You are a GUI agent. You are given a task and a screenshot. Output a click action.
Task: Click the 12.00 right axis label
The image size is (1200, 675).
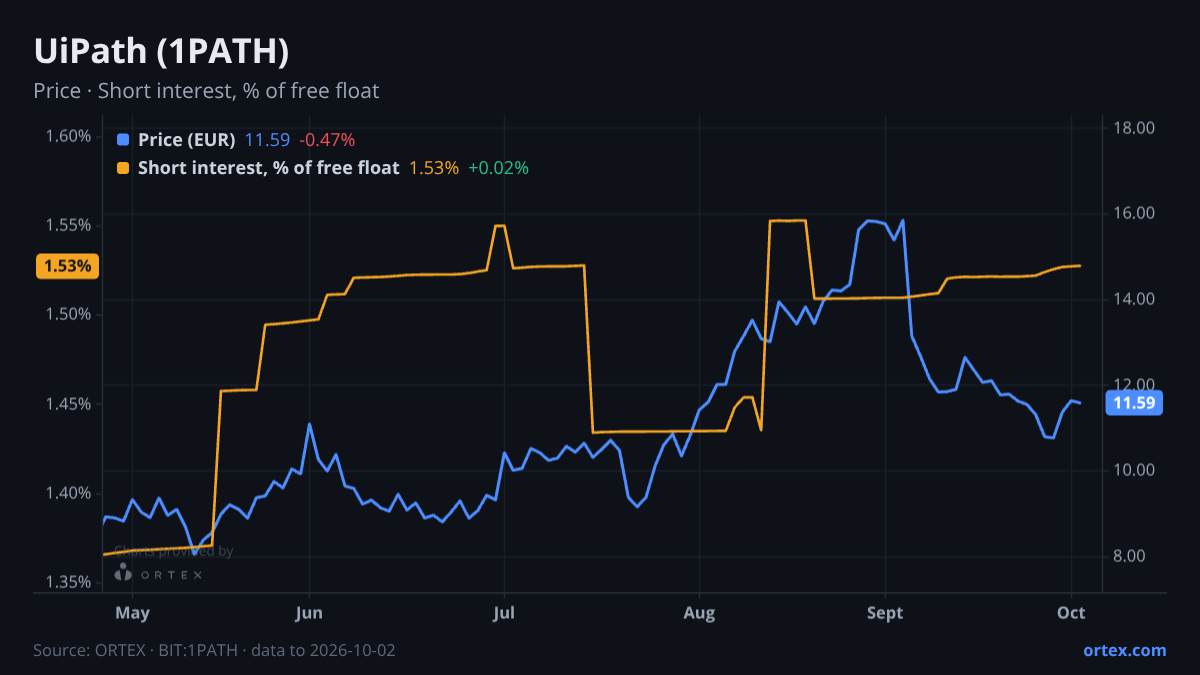click(x=1134, y=385)
